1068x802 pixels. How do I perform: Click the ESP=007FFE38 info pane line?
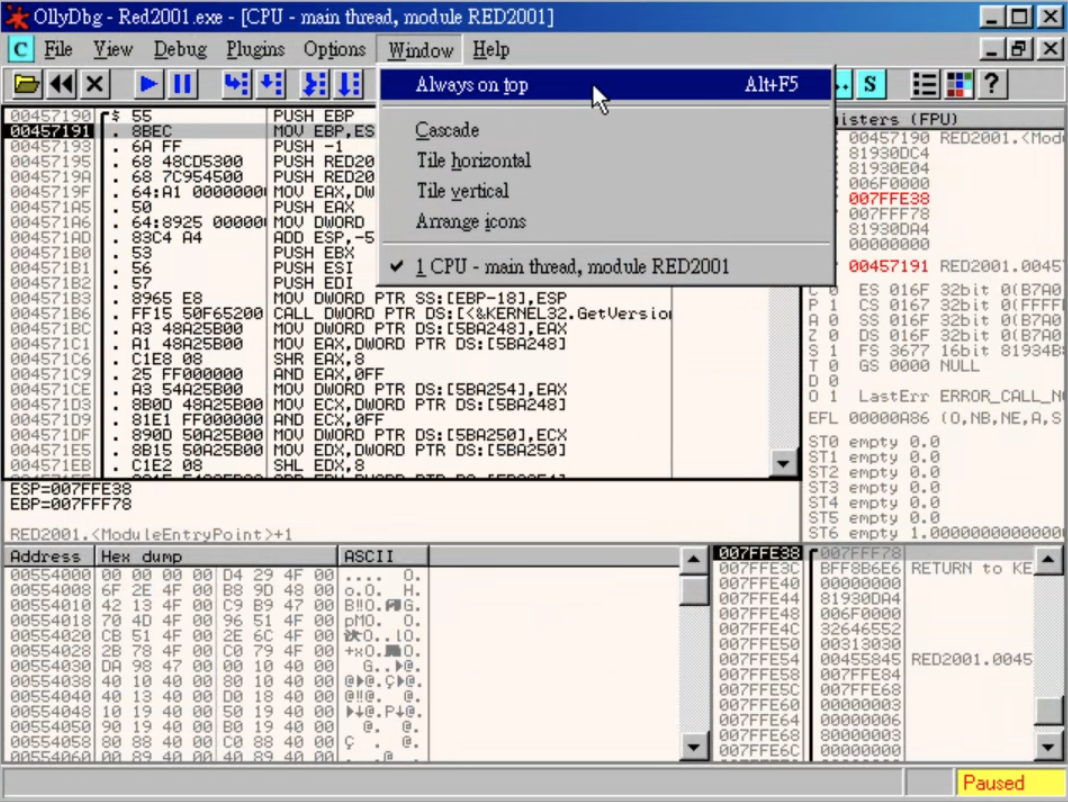click(x=71, y=489)
